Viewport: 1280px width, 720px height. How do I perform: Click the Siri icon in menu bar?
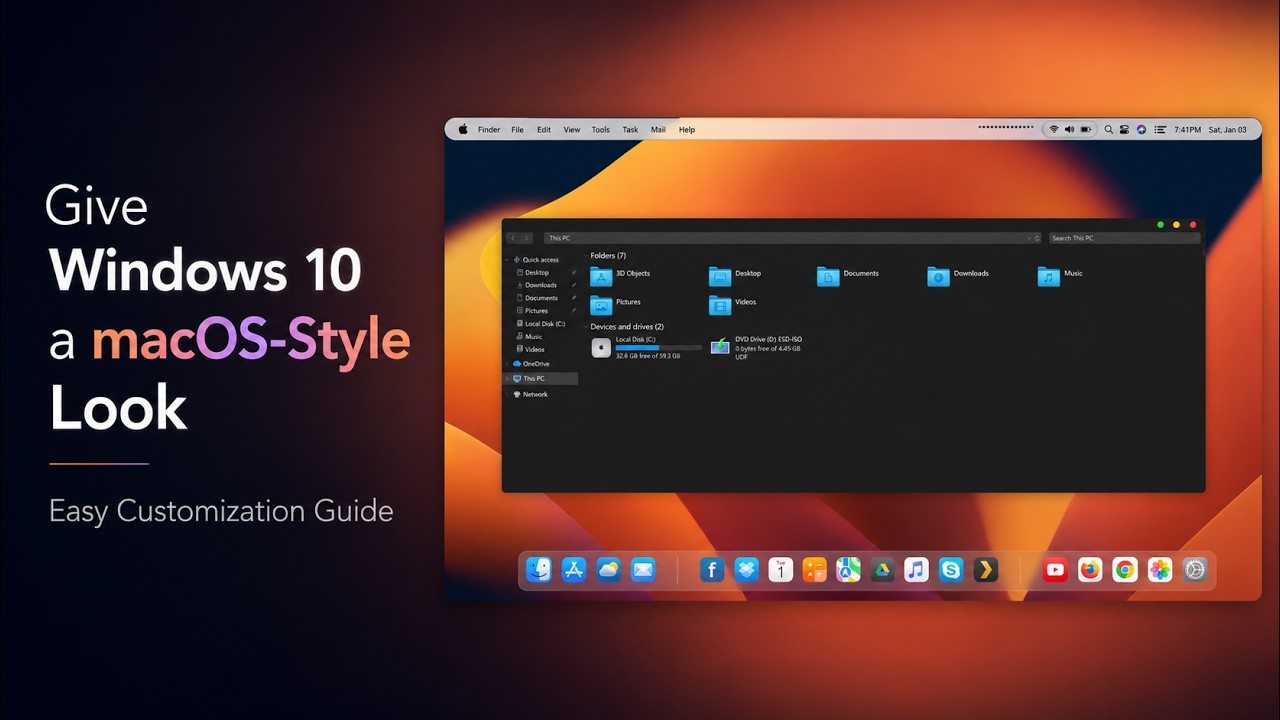coord(1141,130)
